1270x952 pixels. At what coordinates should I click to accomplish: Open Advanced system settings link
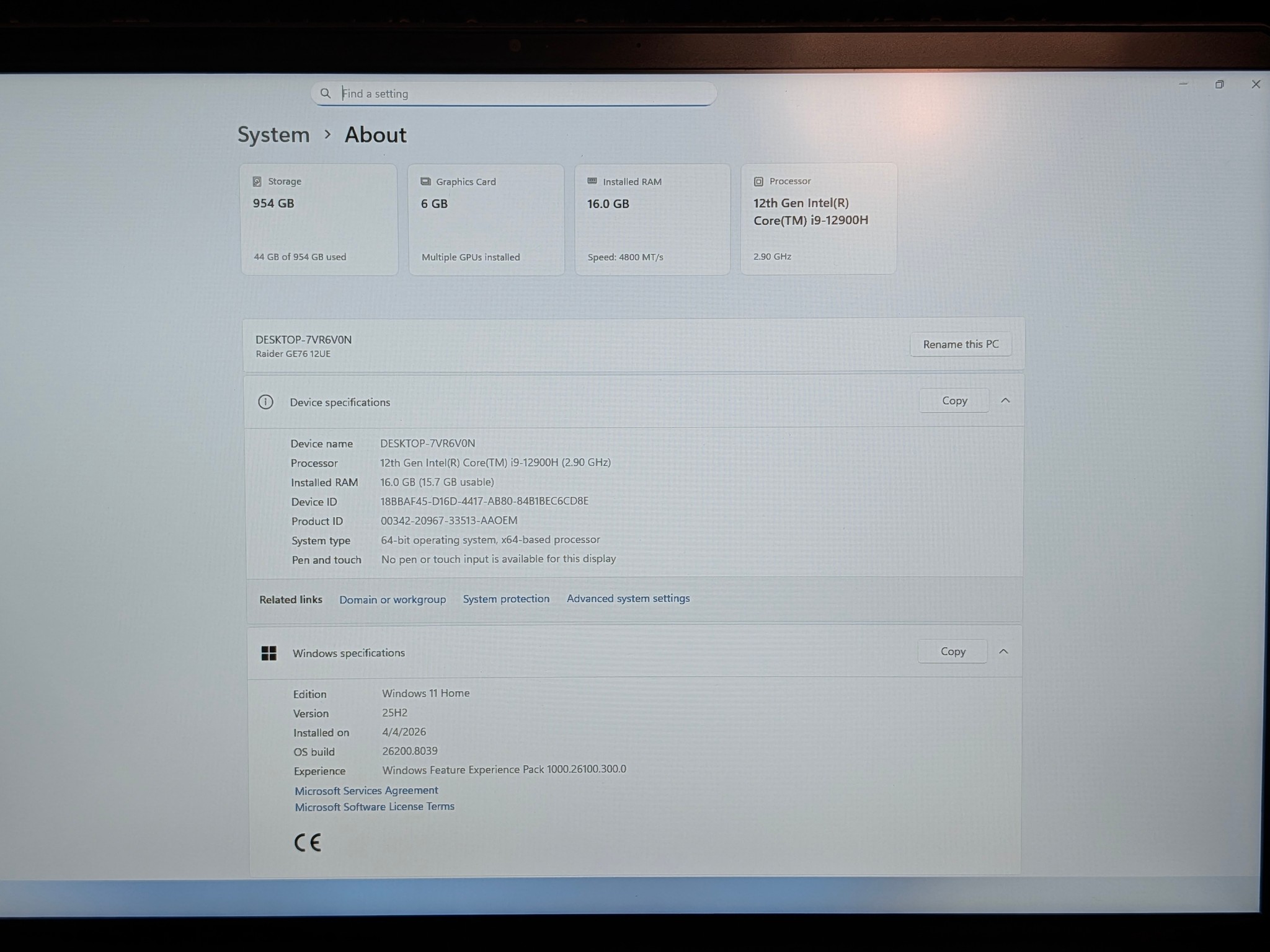(x=628, y=598)
